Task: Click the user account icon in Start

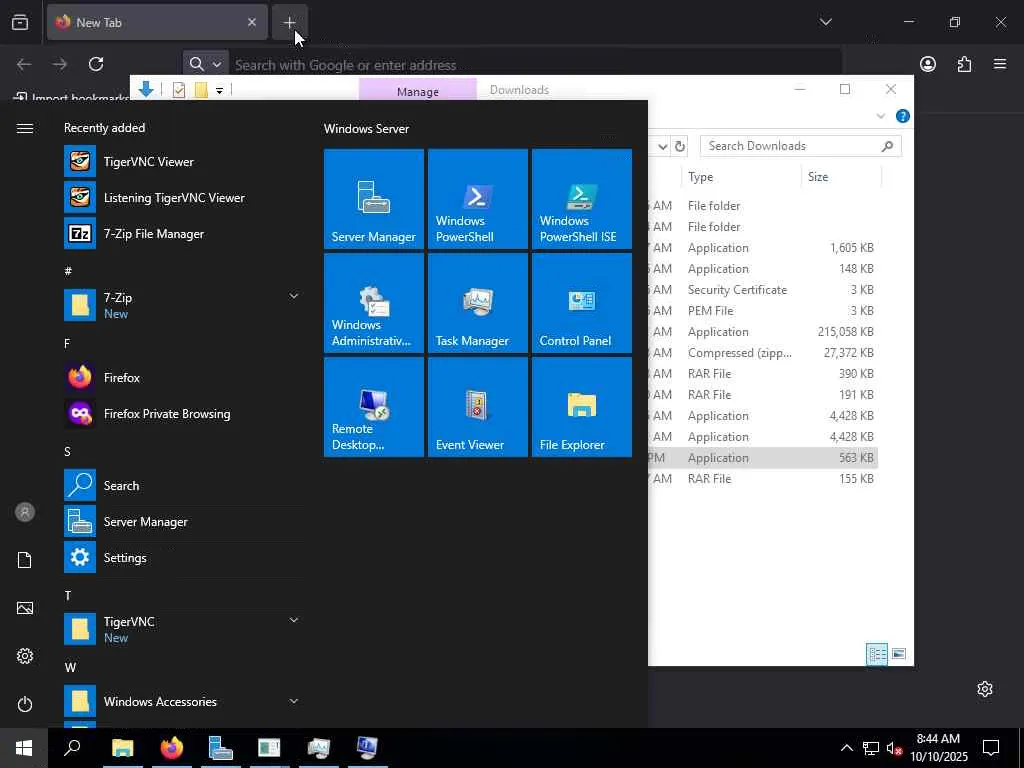Action: [x=25, y=512]
